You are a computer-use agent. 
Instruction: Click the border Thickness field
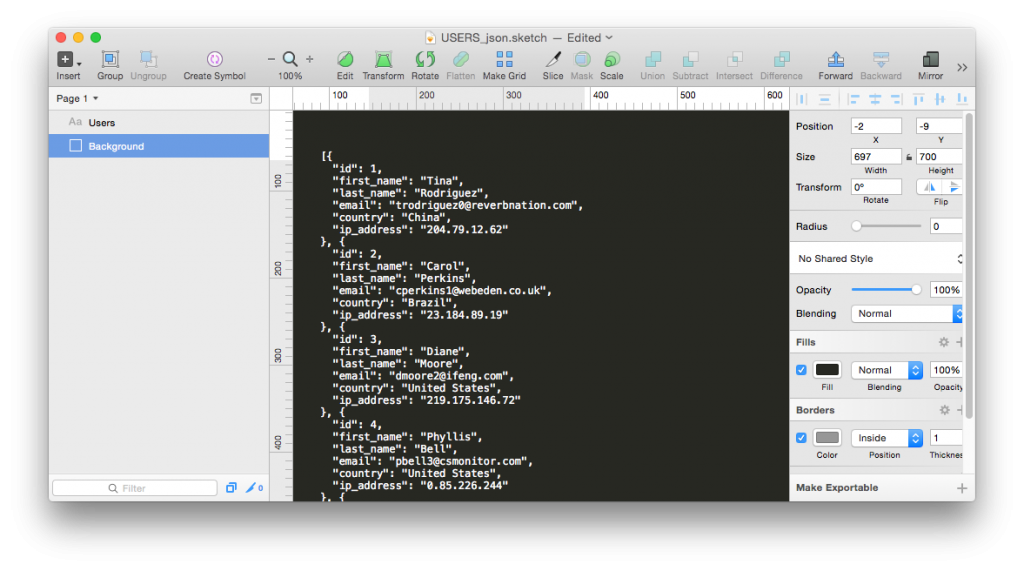point(946,438)
